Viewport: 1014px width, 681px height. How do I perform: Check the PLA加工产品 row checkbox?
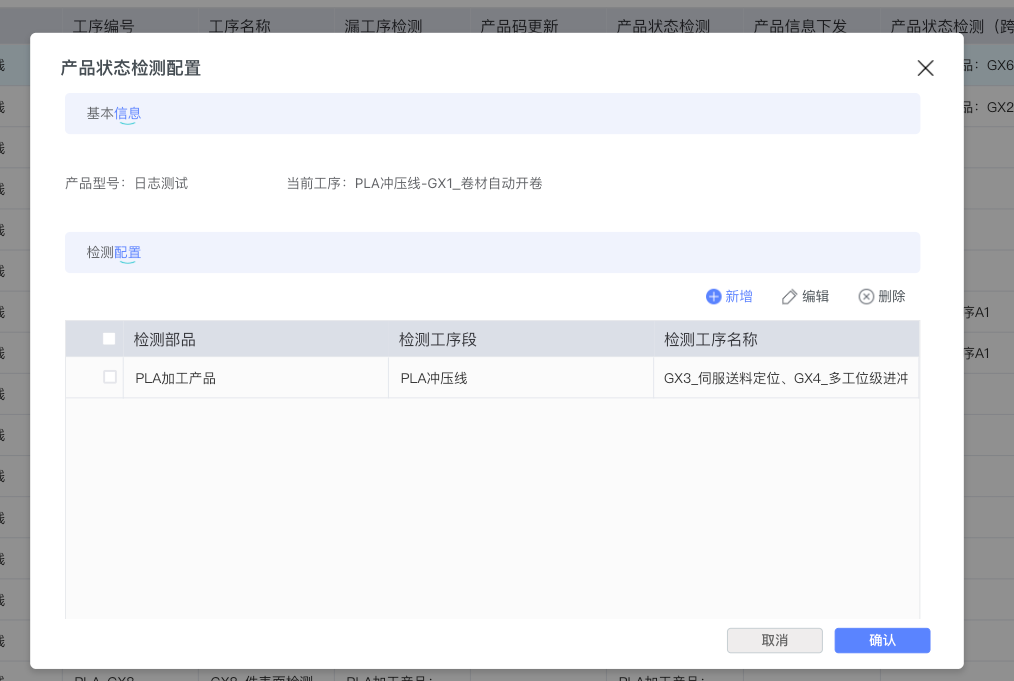pos(109,377)
